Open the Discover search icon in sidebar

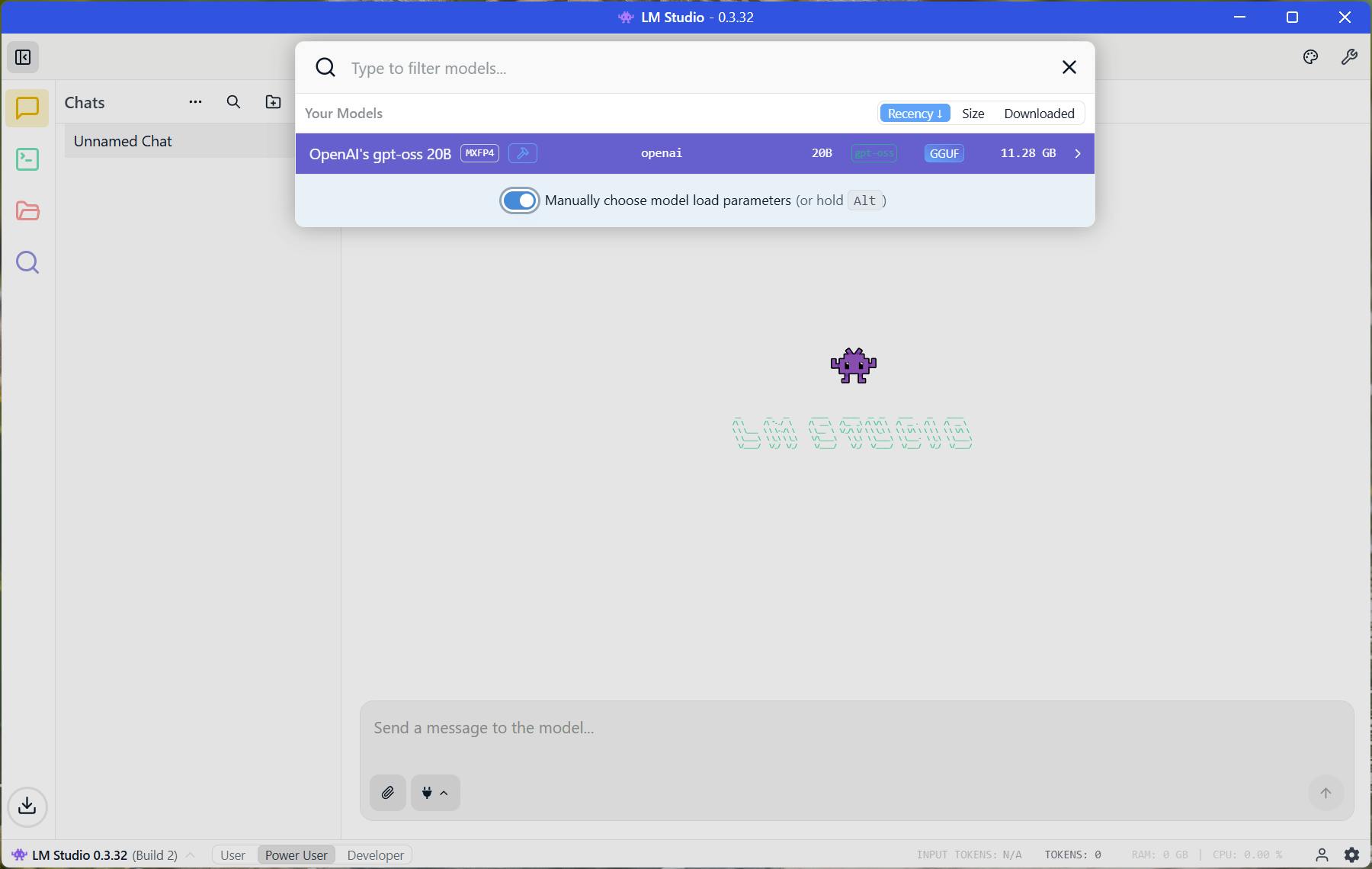(x=27, y=262)
